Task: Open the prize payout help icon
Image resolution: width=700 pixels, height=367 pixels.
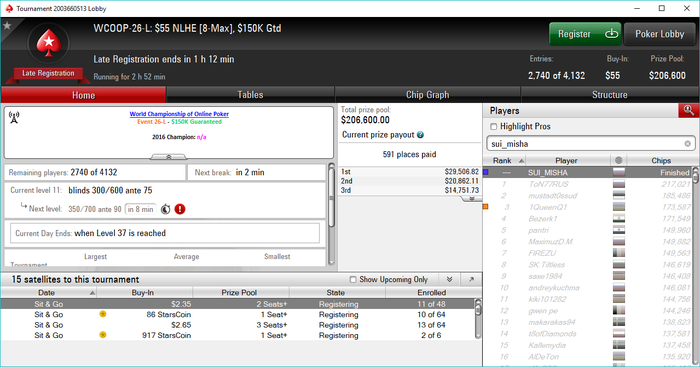Action: pyautogui.click(x=420, y=135)
